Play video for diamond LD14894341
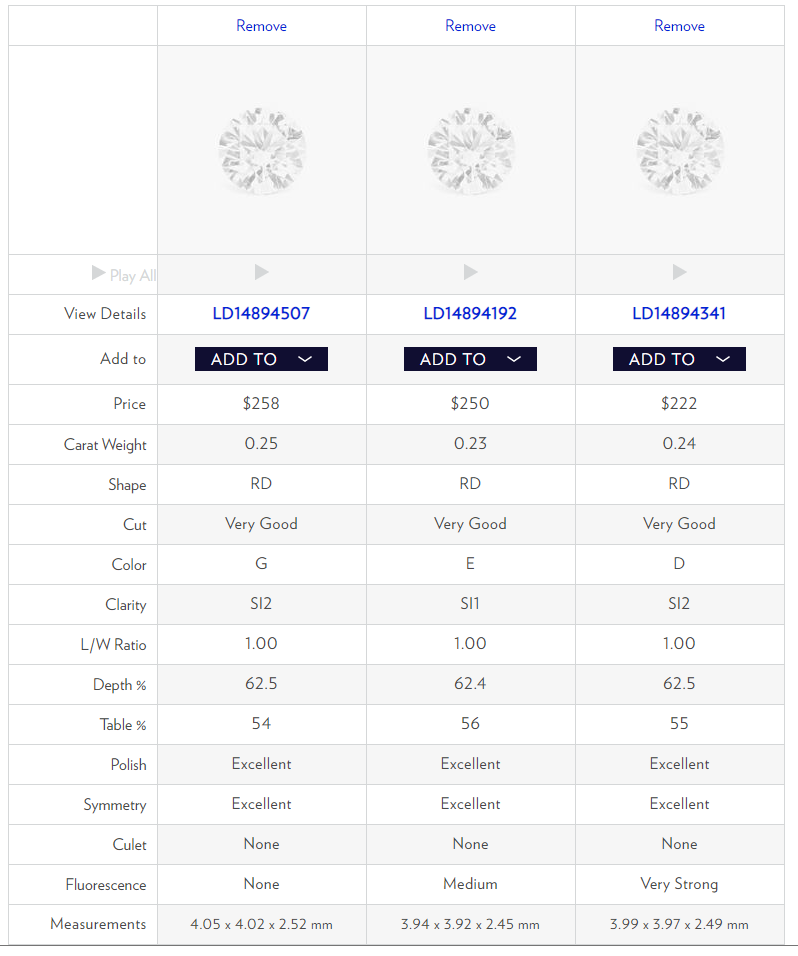The height and width of the screenshot is (956, 798). tap(679, 272)
